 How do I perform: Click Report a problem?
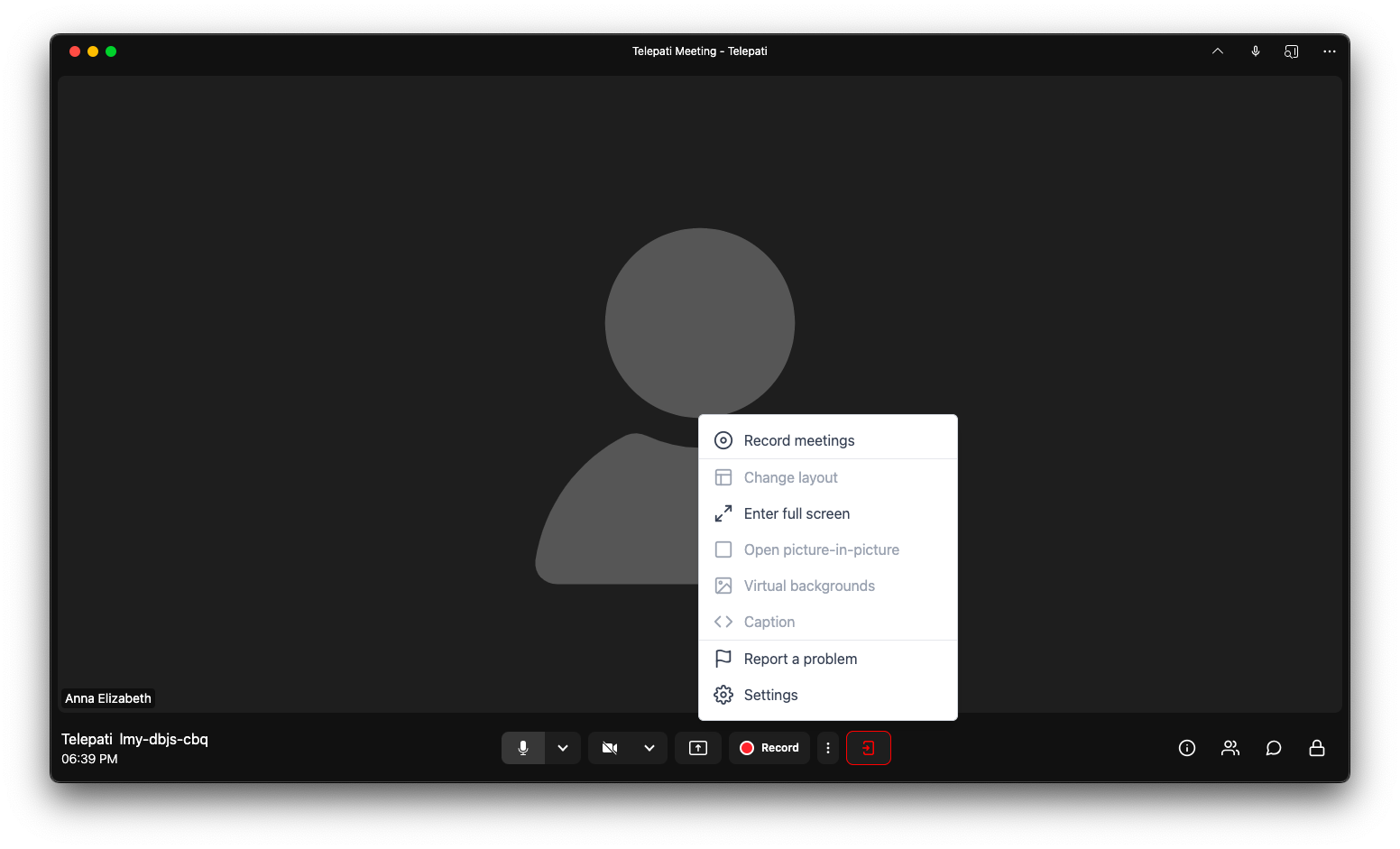800,659
